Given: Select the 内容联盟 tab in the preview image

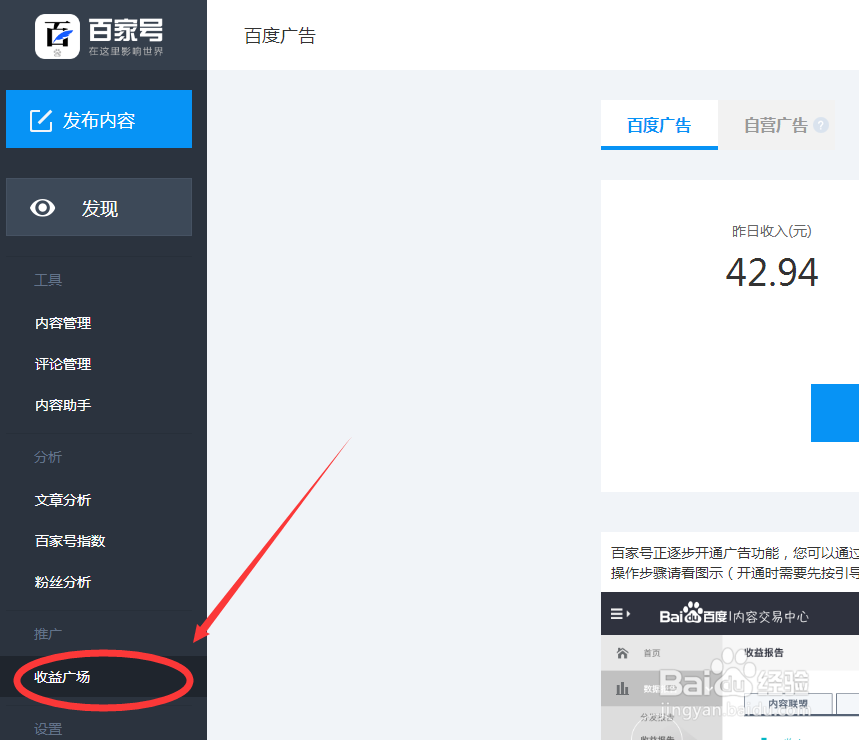Looking at the screenshot, I should tap(786, 702).
